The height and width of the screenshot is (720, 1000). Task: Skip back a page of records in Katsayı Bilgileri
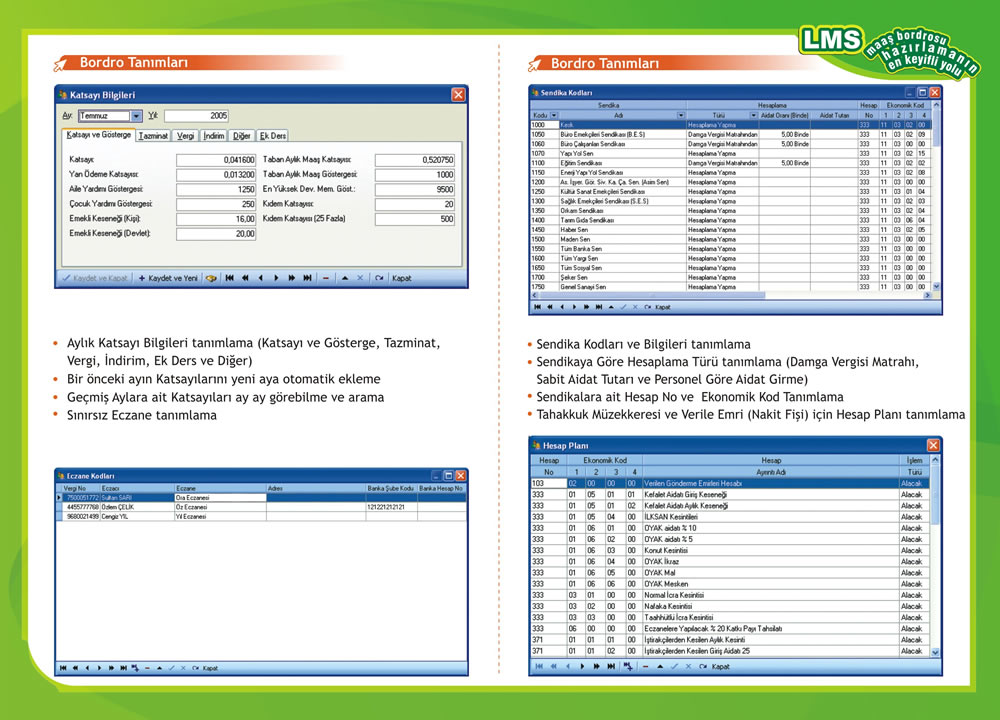tap(246, 278)
